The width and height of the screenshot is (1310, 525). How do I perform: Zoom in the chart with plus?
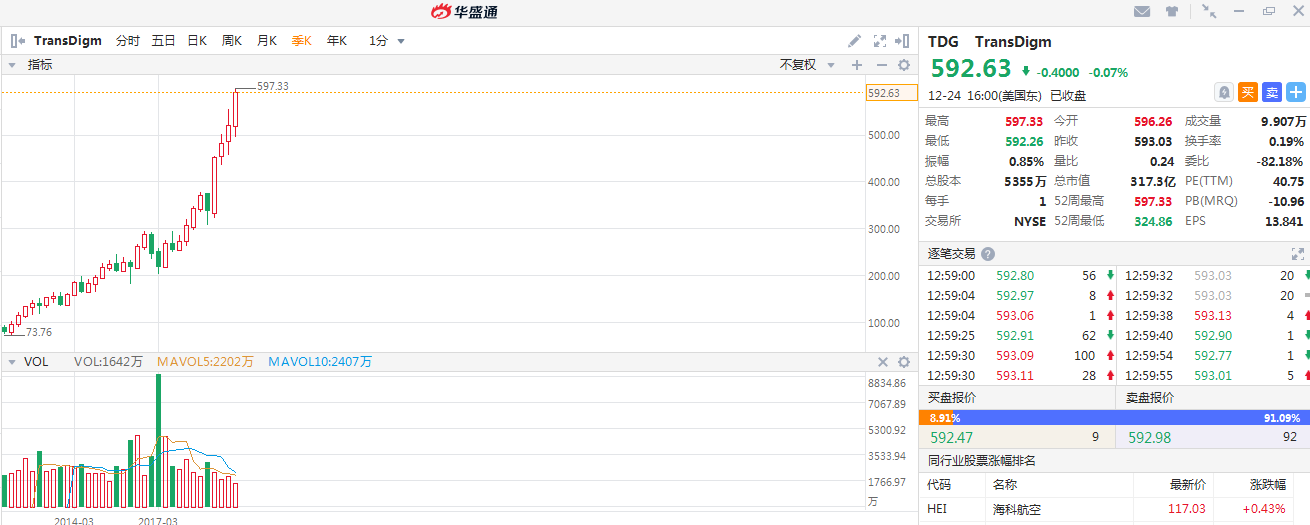[856, 65]
